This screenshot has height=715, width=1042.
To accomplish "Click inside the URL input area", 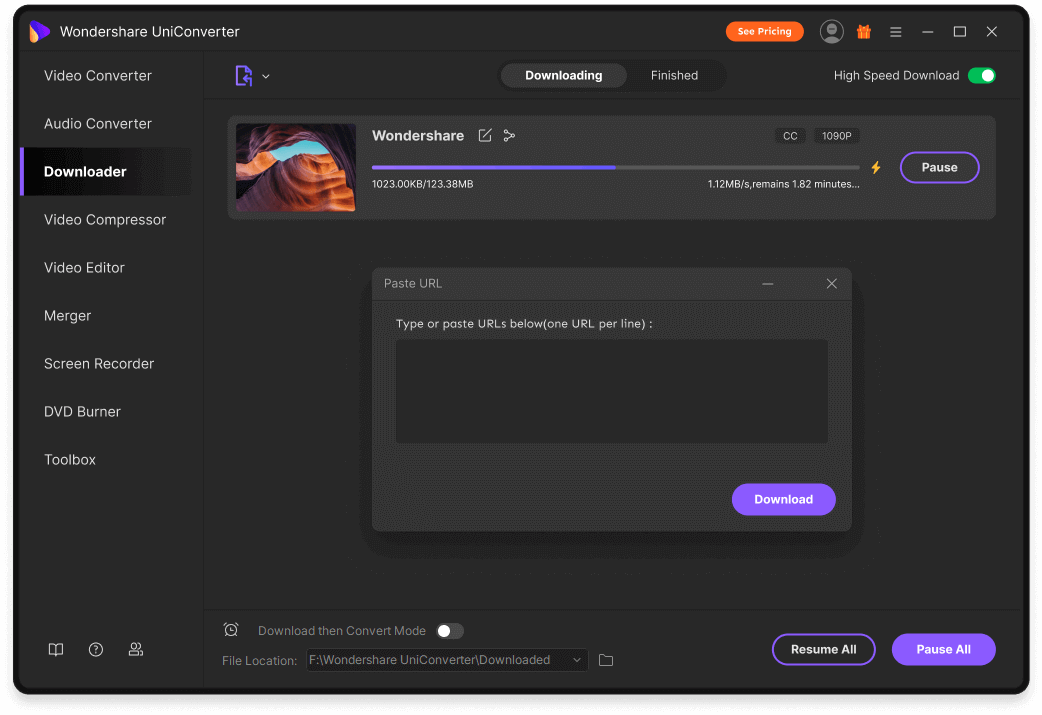I will [x=611, y=390].
